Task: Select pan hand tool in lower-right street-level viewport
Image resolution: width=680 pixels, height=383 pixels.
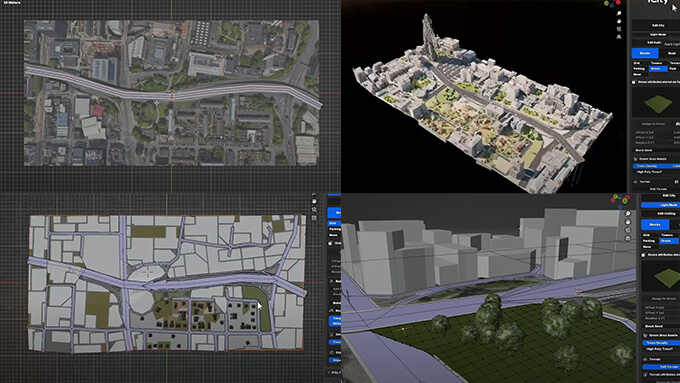Action: tap(628, 222)
